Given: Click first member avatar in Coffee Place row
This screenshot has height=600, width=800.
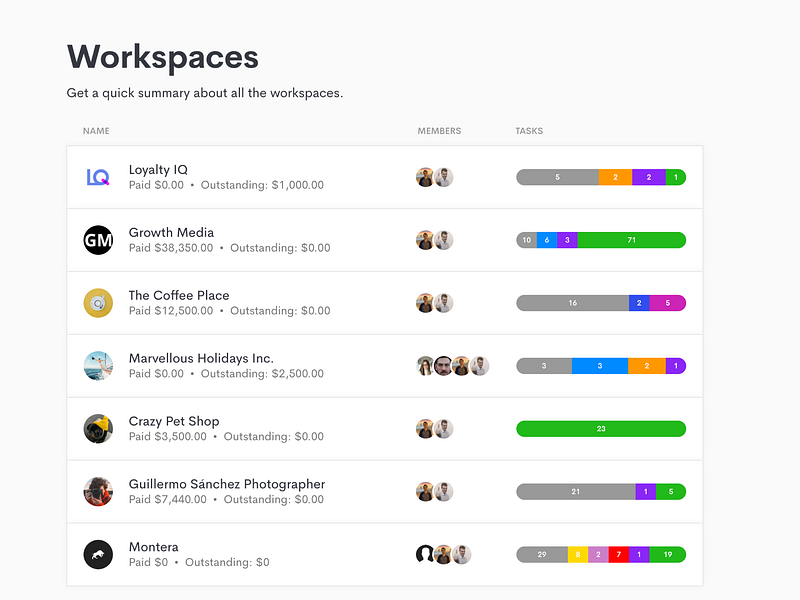Looking at the screenshot, I should (x=424, y=303).
